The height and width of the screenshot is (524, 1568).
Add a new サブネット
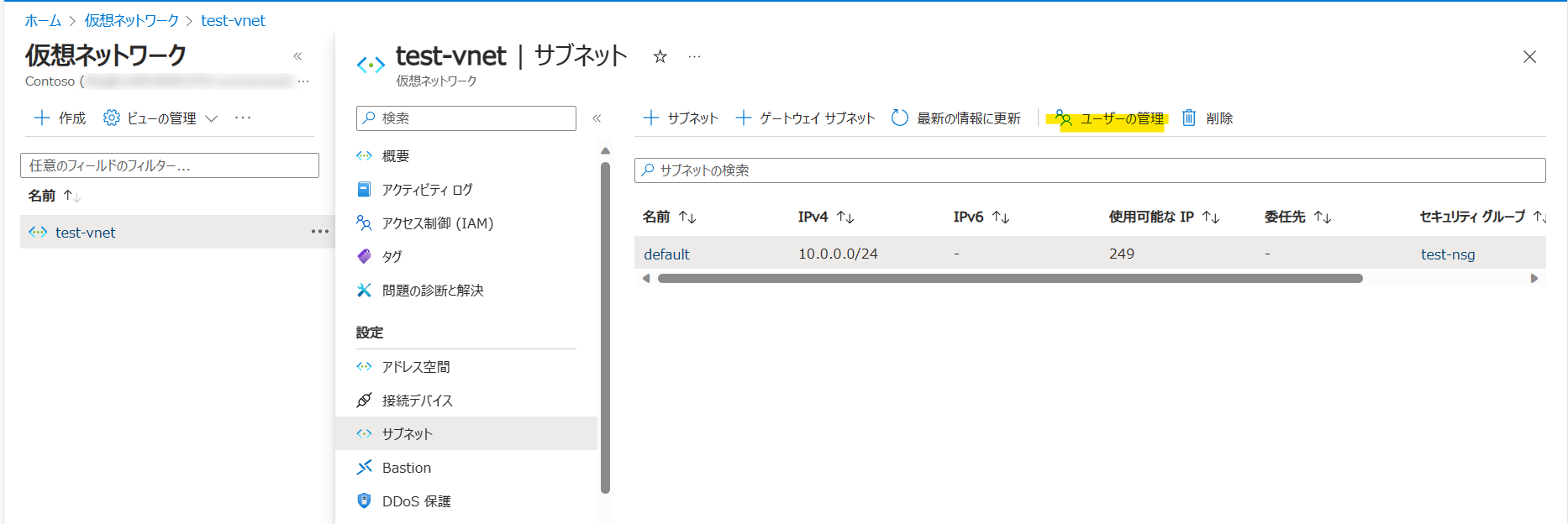click(x=681, y=118)
